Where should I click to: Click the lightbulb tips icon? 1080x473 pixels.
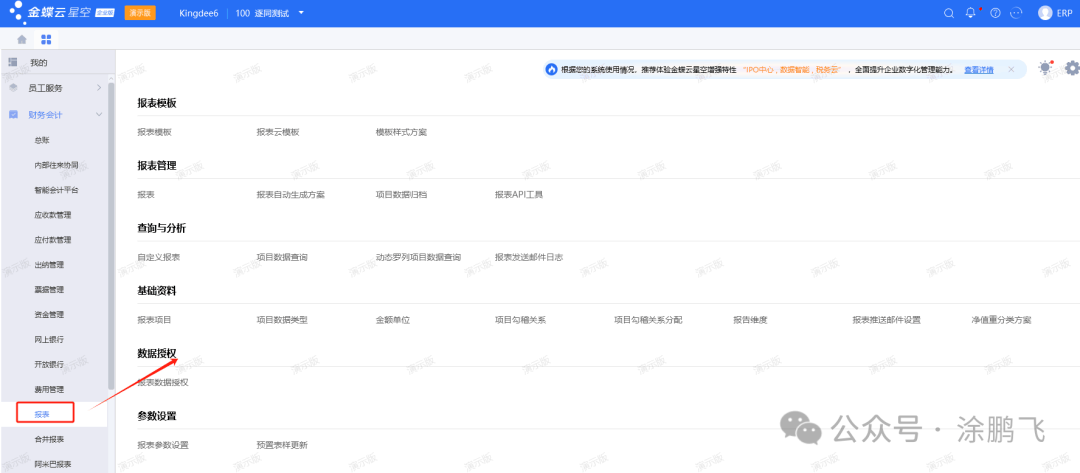coord(1045,68)
